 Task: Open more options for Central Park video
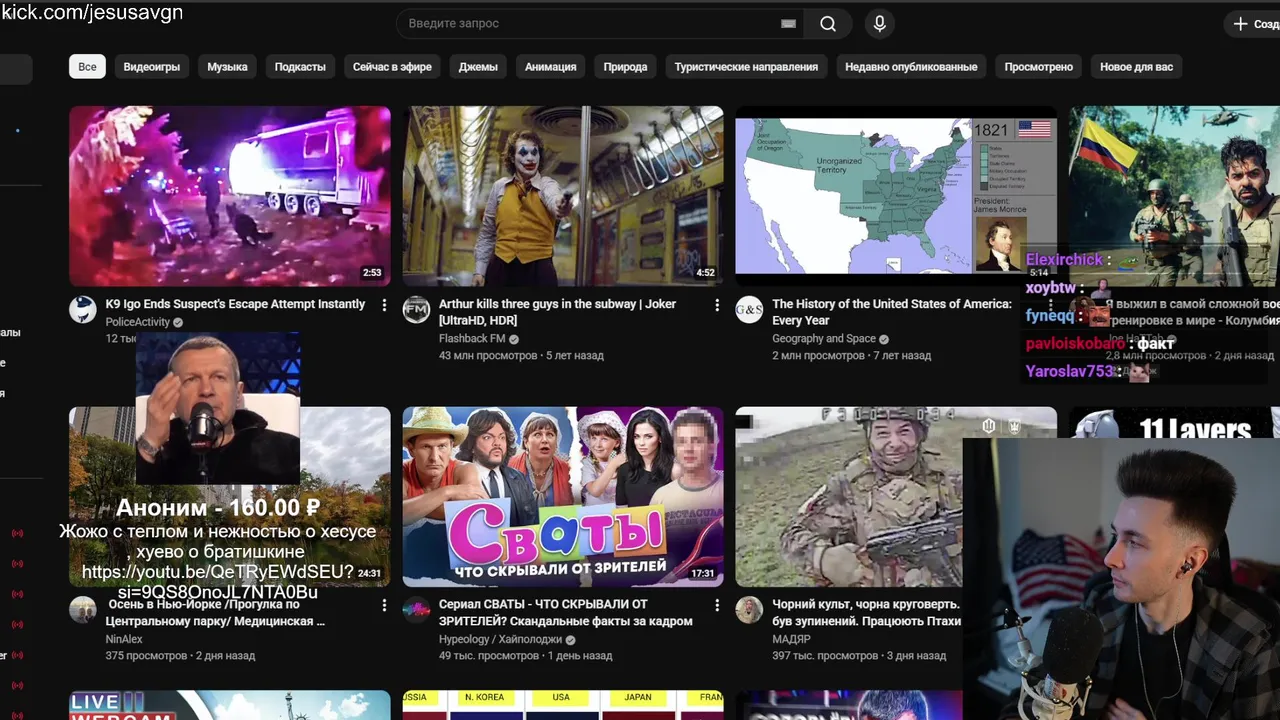(384, 605)
